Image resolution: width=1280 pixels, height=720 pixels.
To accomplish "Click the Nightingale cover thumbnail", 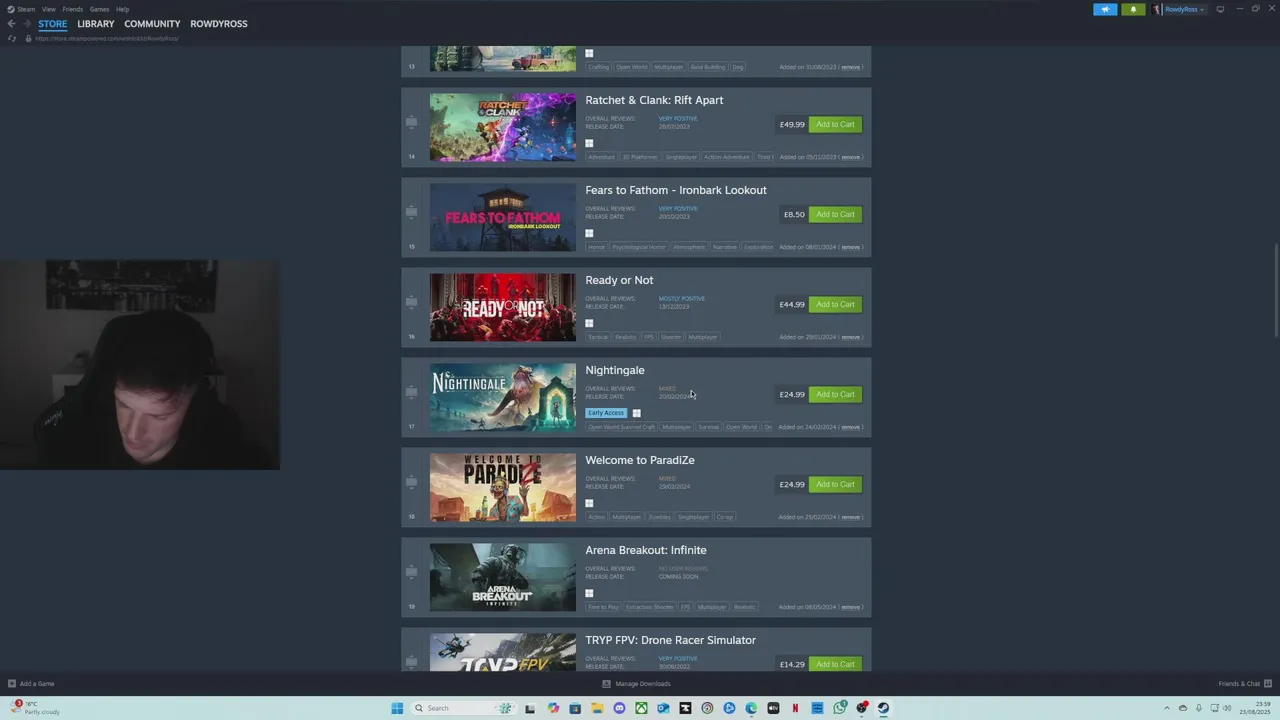I will pyautogui.click(x=503, y=397).
